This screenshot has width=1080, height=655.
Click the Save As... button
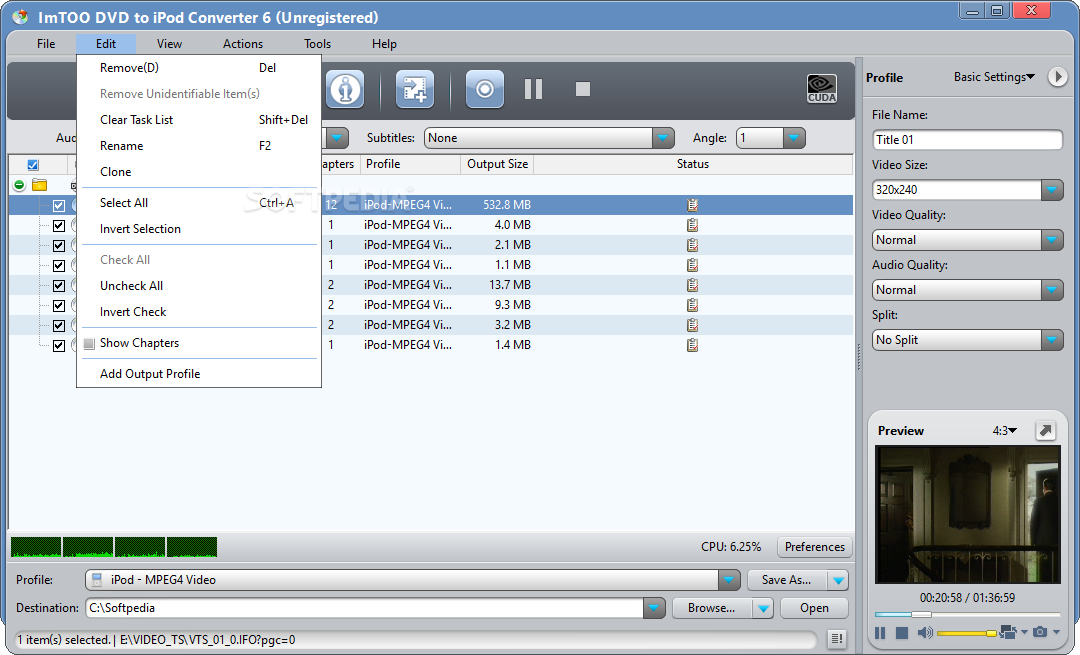click(787, 580)
